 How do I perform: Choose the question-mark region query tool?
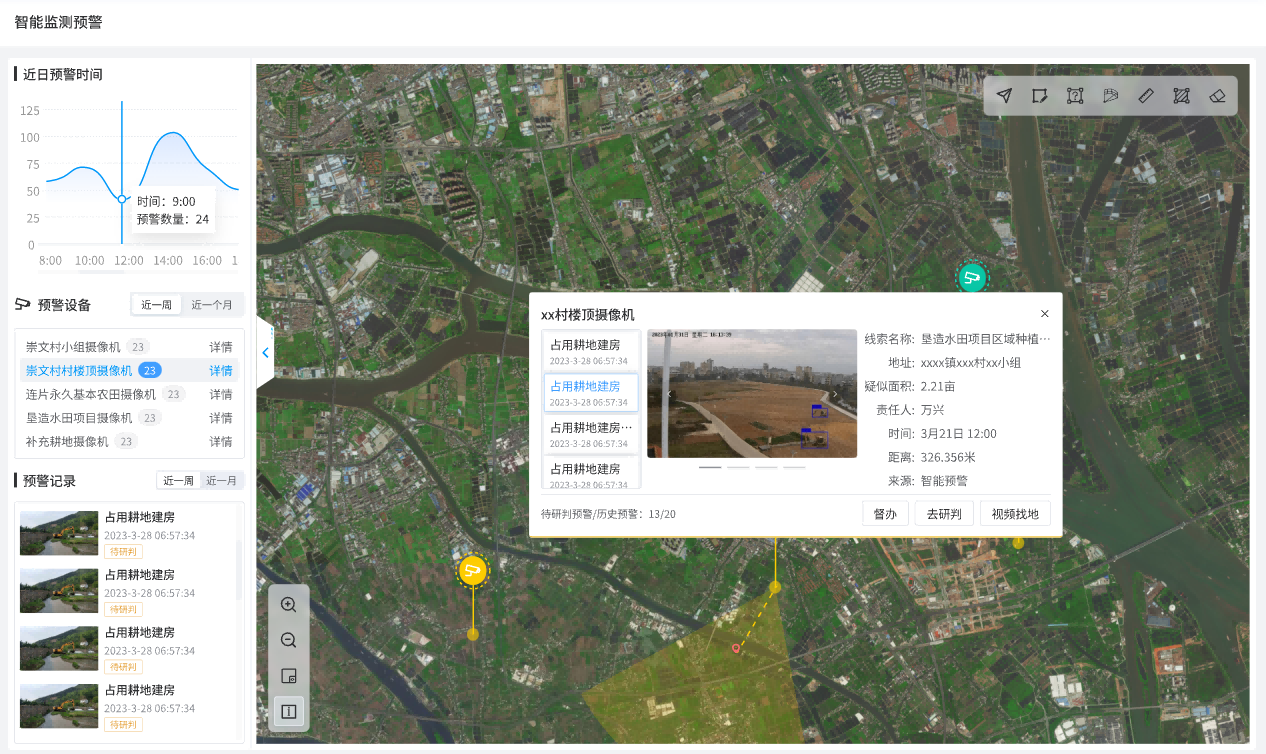1075,95
